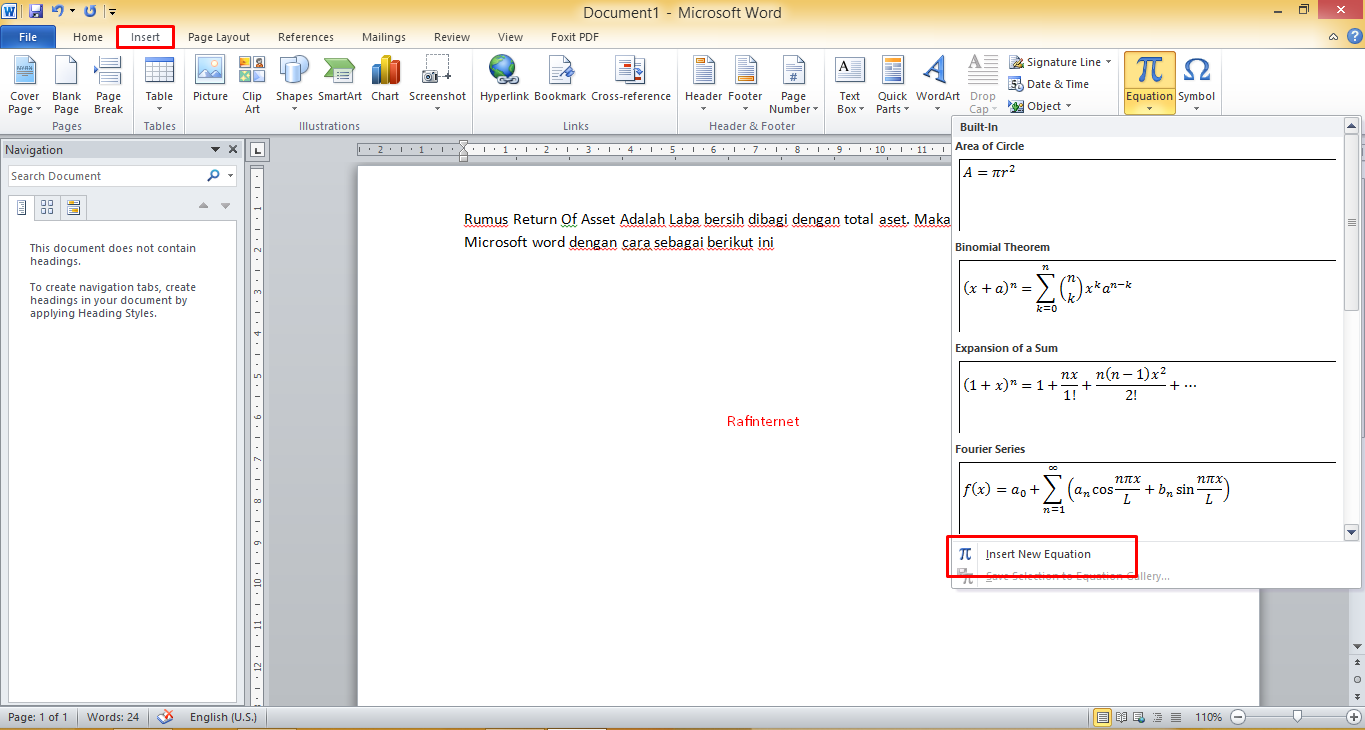This screenshot has height=730, width=1365.
Task: Open Clip Art pane
Action: pos(252,85)
